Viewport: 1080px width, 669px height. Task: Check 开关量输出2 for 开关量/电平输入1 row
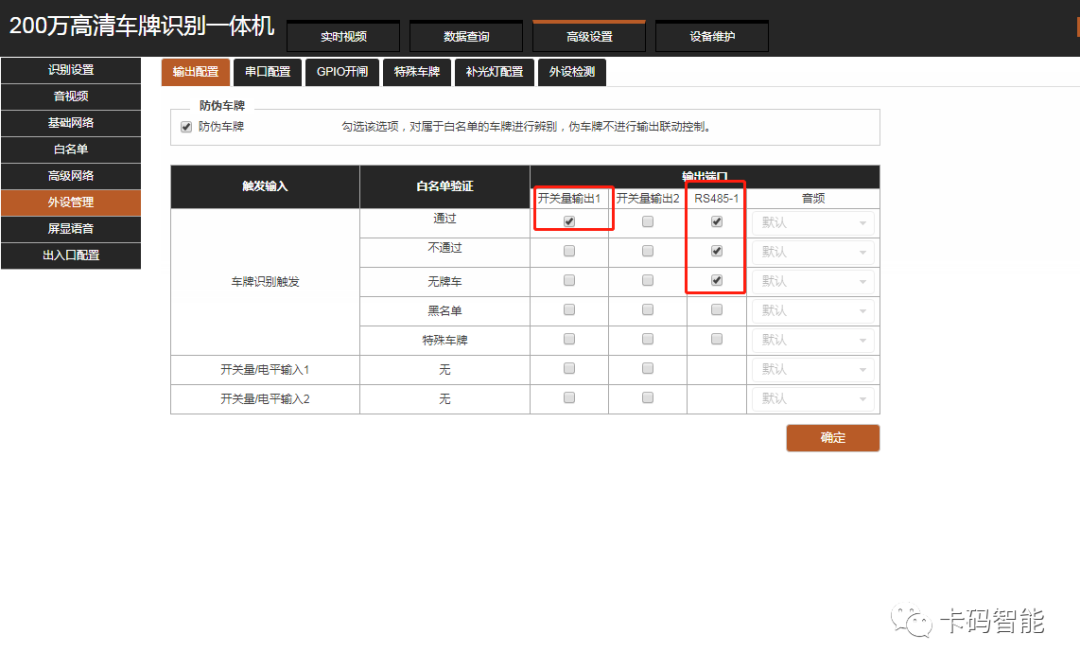click(647, 369)
